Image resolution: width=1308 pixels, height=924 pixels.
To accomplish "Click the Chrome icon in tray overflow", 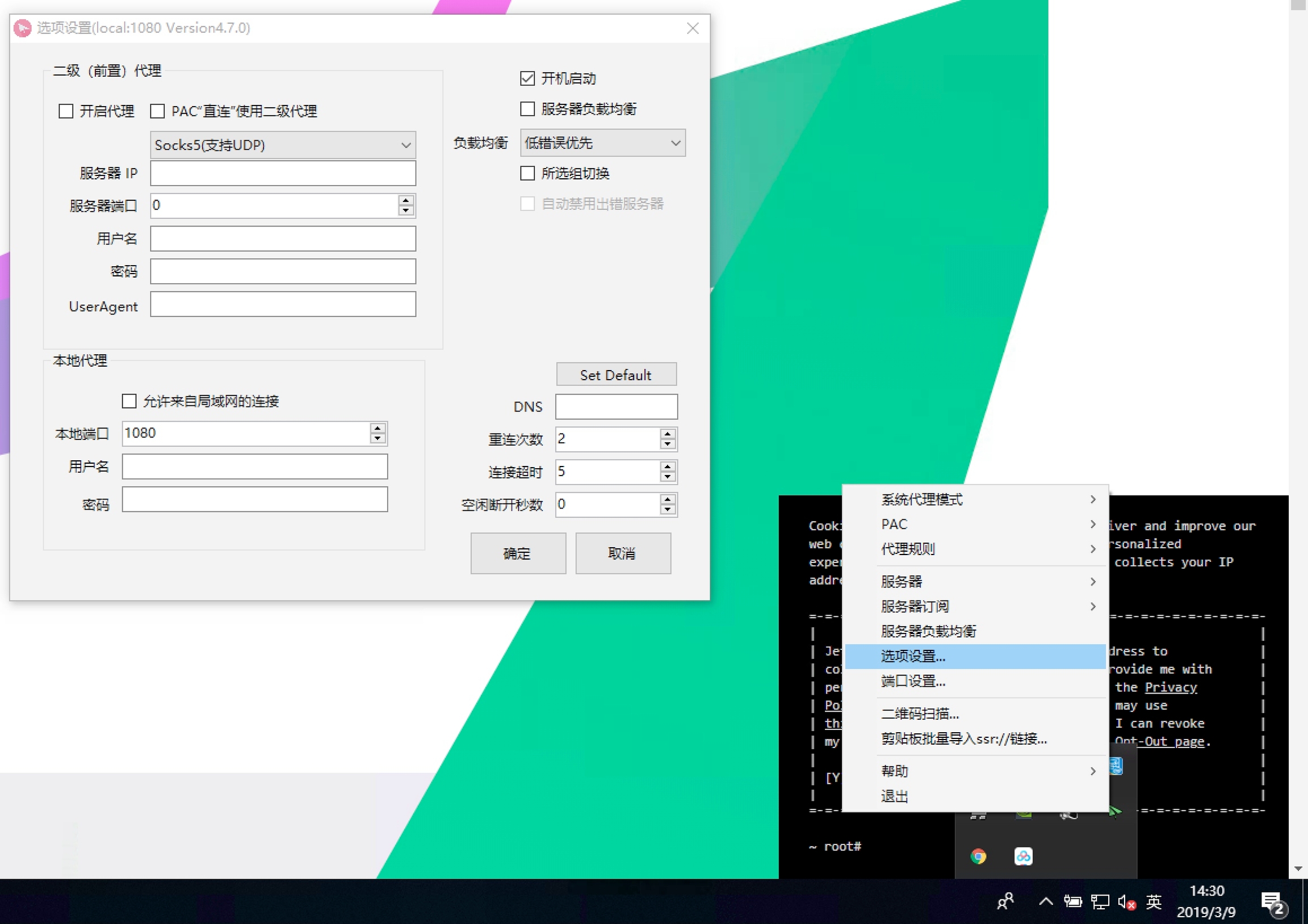I will [x=978, y=856].
